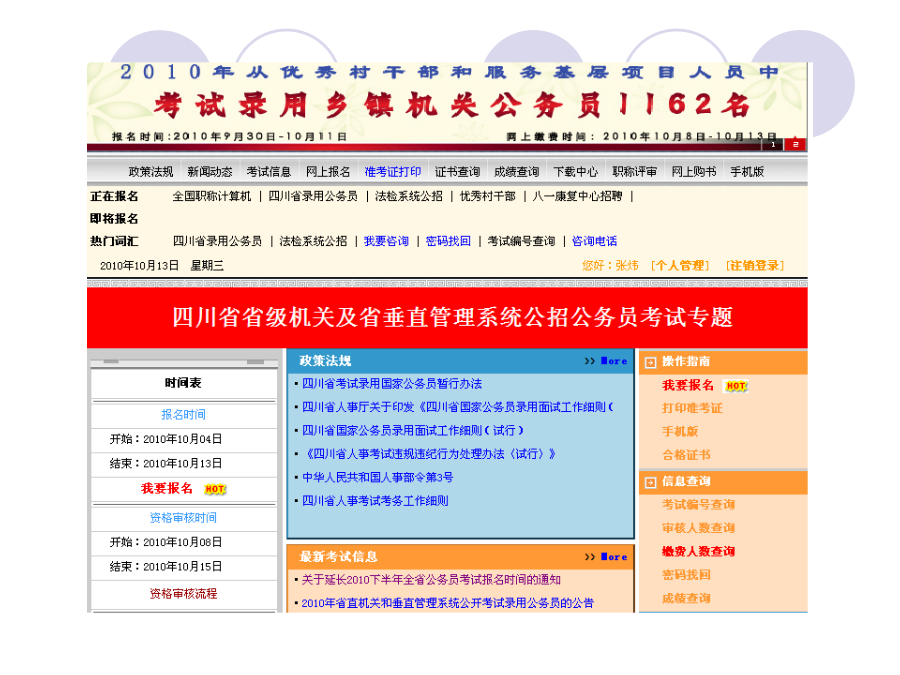This screenshot has width=900, height=675.
Task: Click the square icon beside 信息查询 header
Action: tap(650, 482)
